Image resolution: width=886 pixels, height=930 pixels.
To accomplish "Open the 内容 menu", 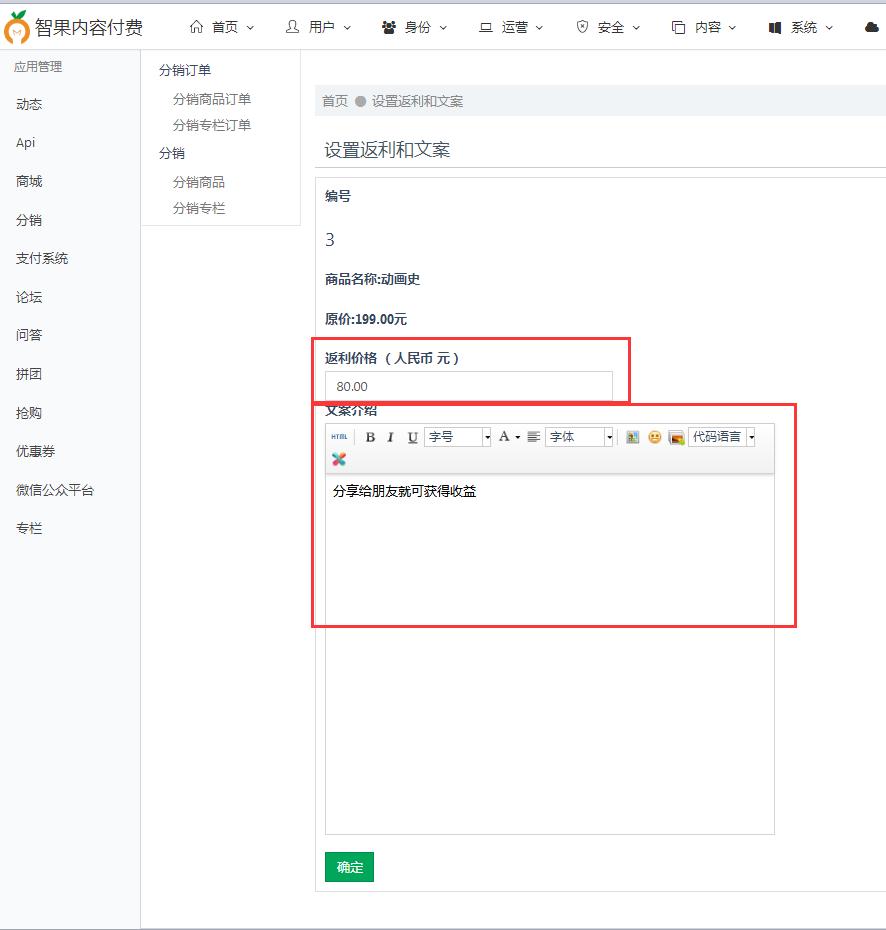I will pos(707,27).
